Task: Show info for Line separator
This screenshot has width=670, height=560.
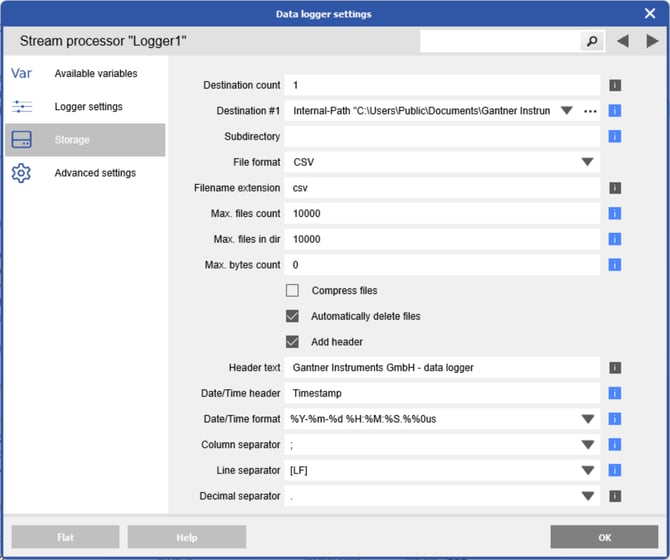Action: (x=615, y=470)
